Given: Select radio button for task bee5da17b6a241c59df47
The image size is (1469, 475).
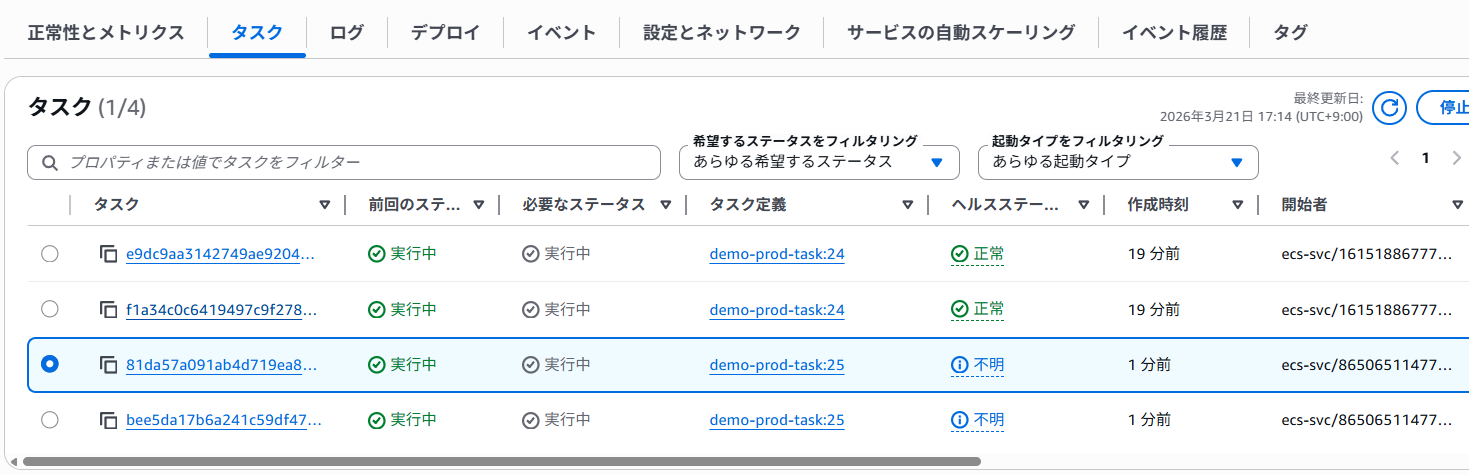Looking at the screenshot, I should pos(49,420).
